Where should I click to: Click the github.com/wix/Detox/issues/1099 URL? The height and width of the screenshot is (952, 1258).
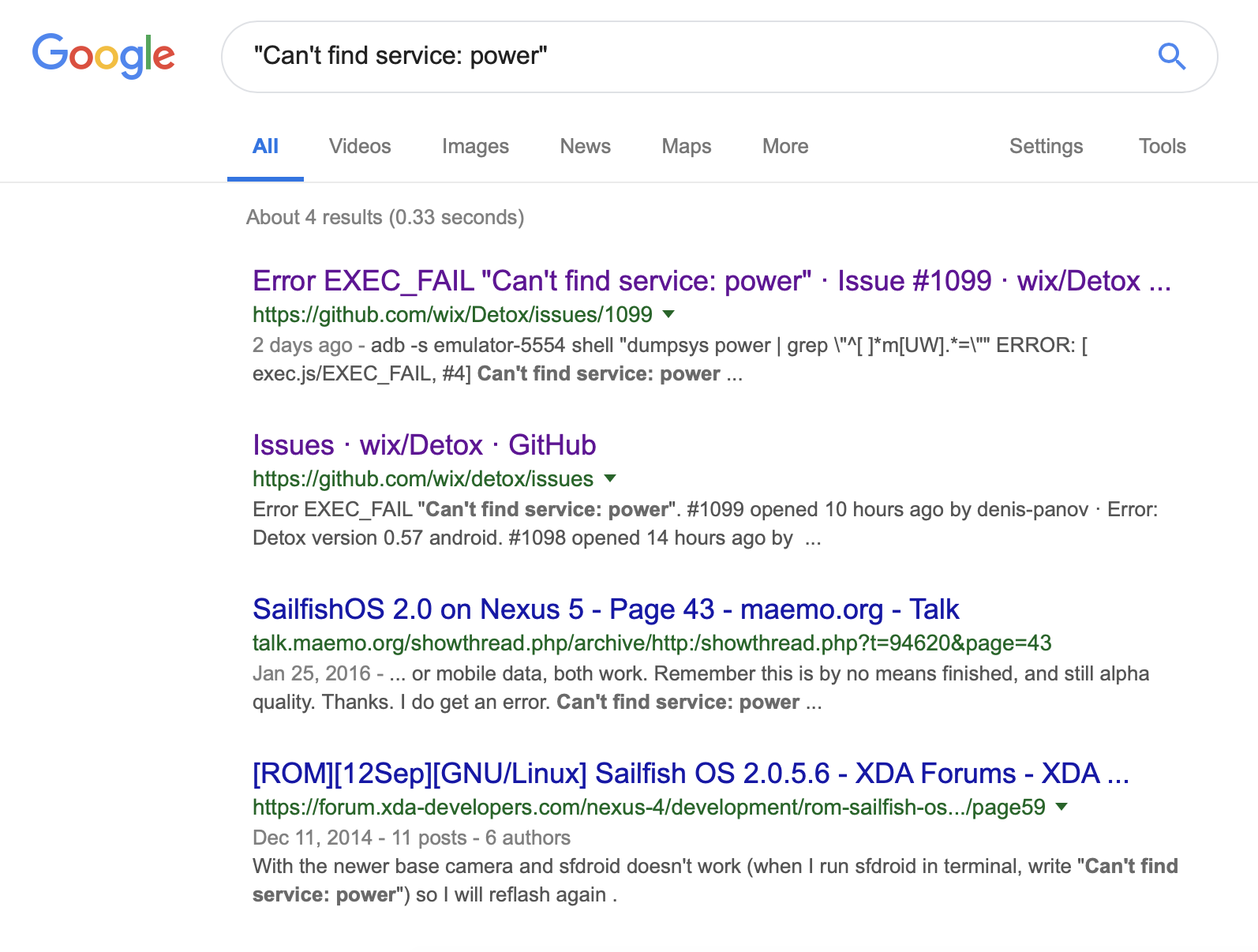[451, 315]
